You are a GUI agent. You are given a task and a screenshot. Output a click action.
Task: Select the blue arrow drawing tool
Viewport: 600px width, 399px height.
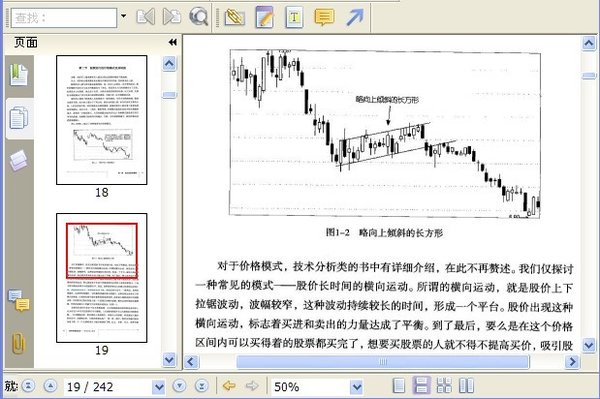click(x=355, y=17)
